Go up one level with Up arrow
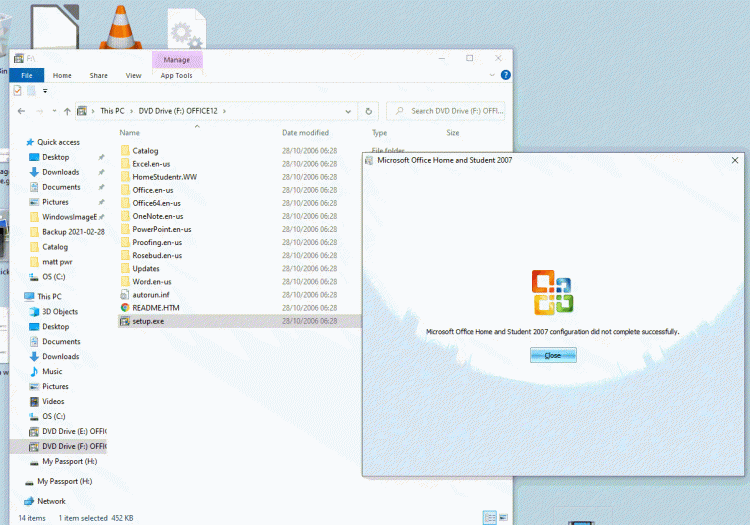 pyautogui.click(x=67, y=111)
